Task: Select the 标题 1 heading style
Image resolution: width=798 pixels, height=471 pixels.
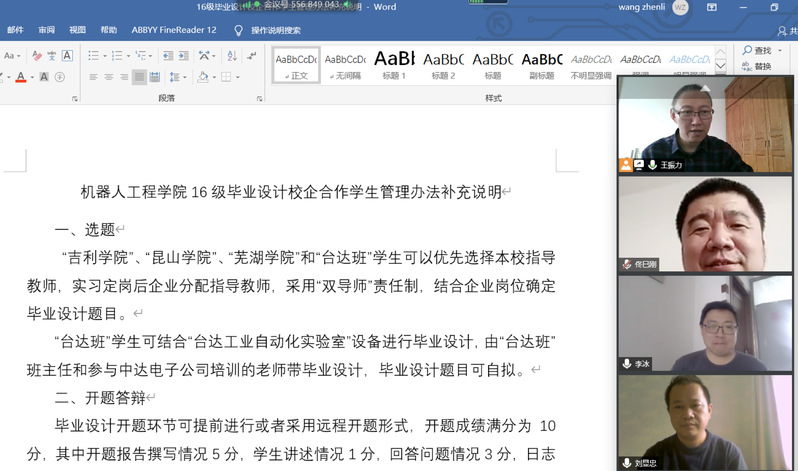Action: (394, 60)
